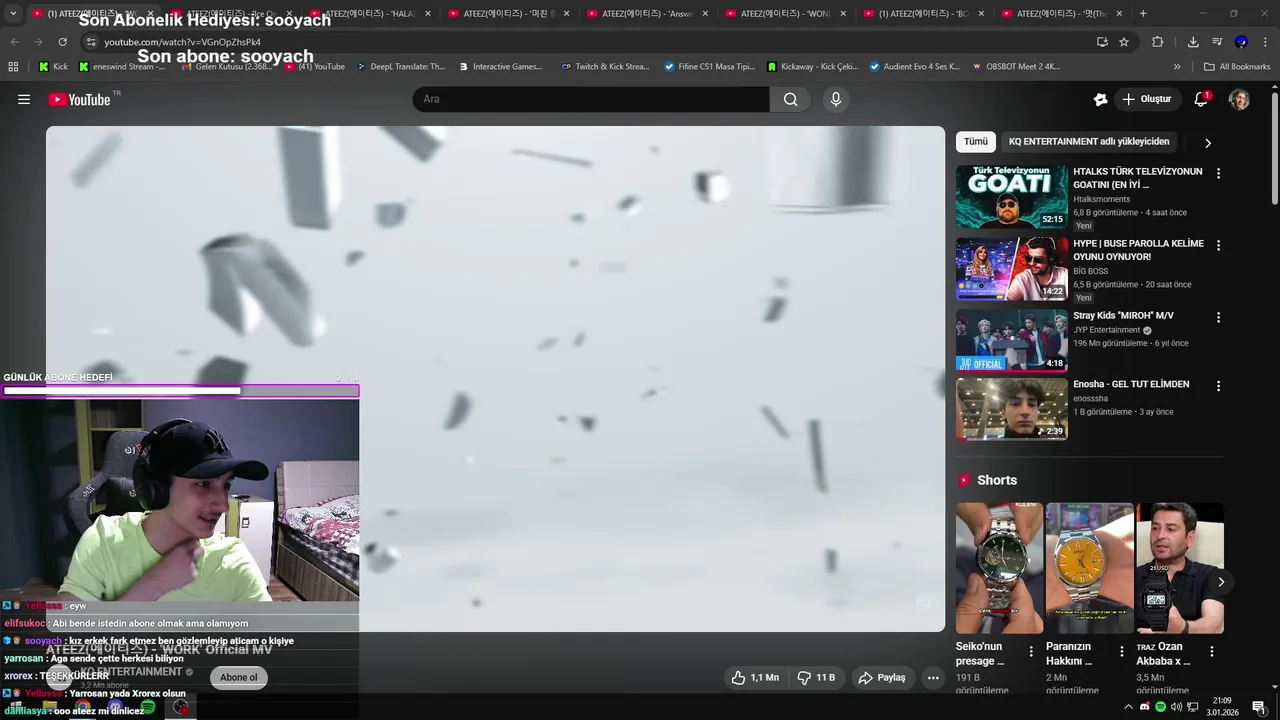Open HYPE Buse Parolla video thumbnail
This screenshot has height=720, width=1280.
click(x=1011, y=269)
